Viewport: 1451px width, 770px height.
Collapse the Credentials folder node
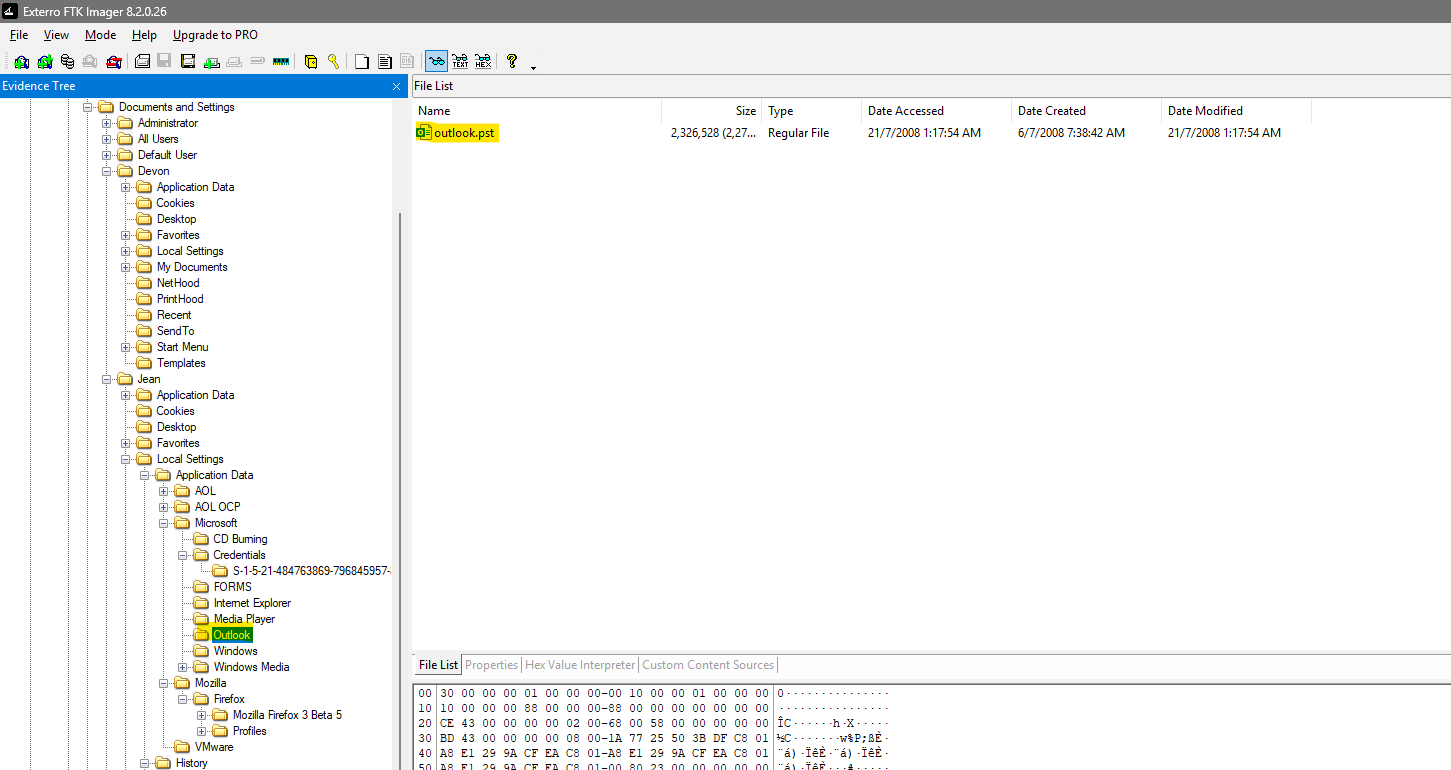[183, 555]
